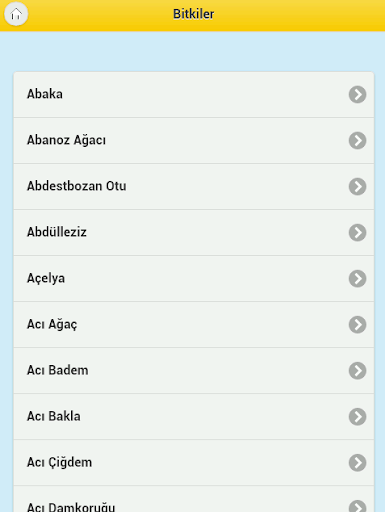Open the Acı Çiğdem entry

194,463
